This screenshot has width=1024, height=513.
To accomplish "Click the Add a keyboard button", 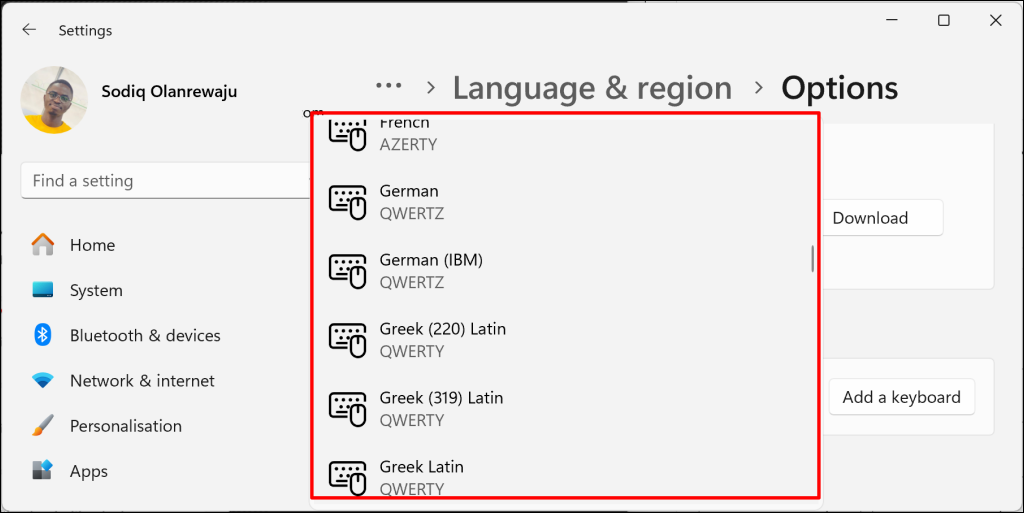I will 901,397.
